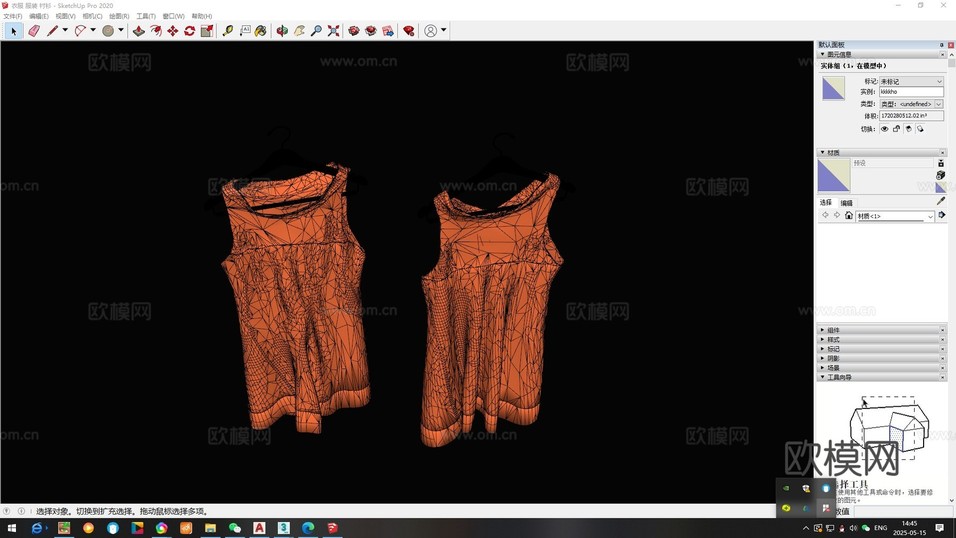This screenshot has height=538, width=956.
Task: Select the Paint Bucket tool
Action: 261,30
